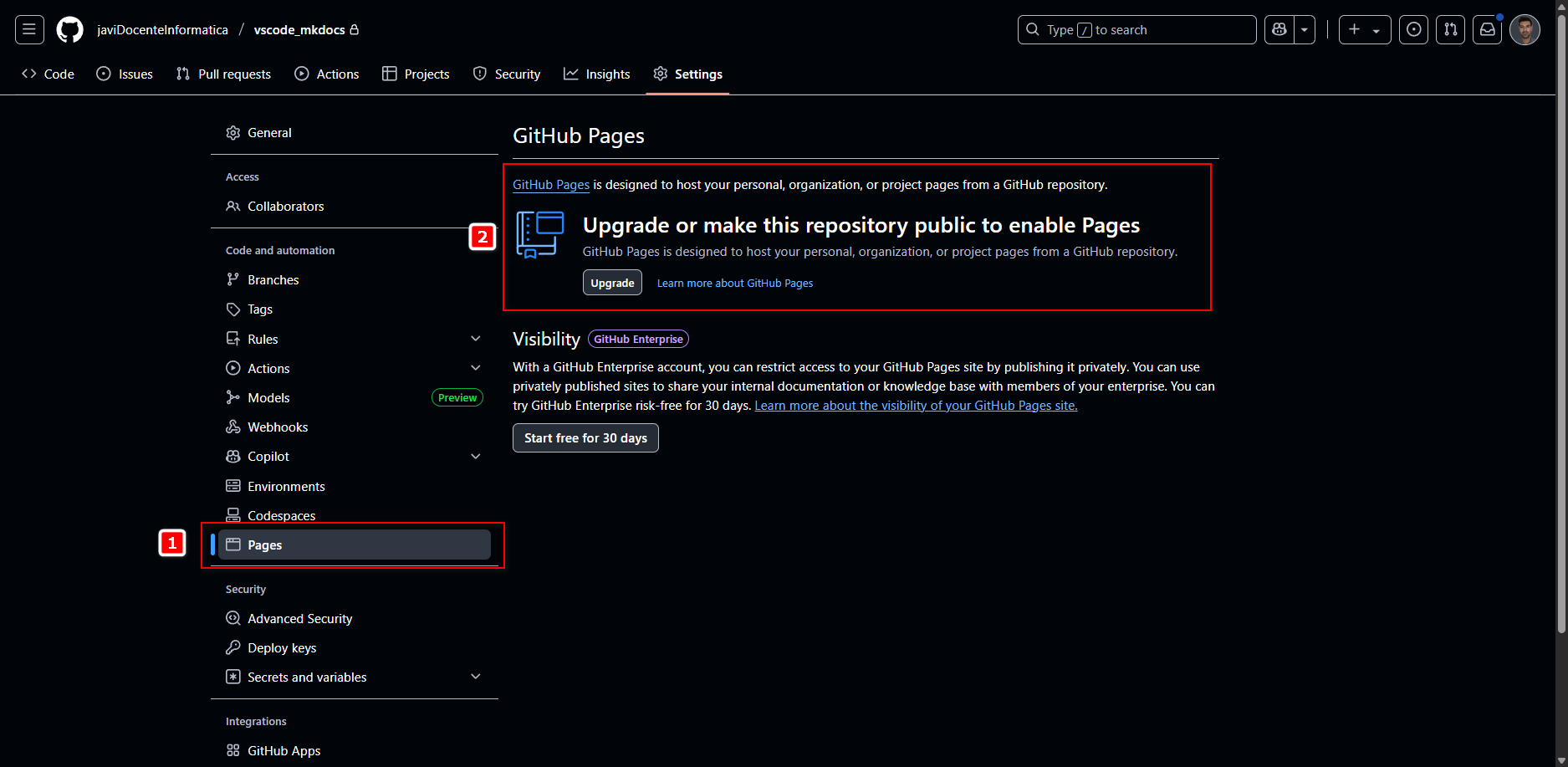This screenshot has width=1568, height=767.
Task: Select Pages in the sidebar
Action: (x=355, y=545)
